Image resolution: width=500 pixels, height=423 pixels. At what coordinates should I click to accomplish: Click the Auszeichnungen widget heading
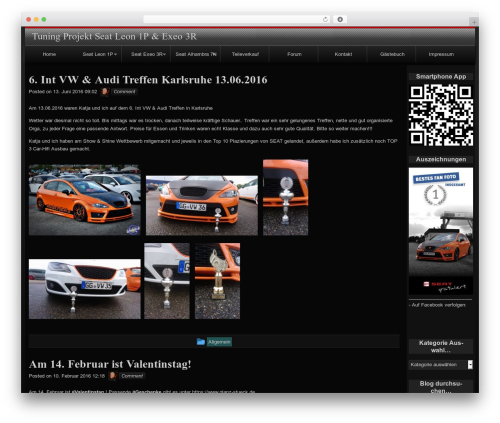click(441, 159)
